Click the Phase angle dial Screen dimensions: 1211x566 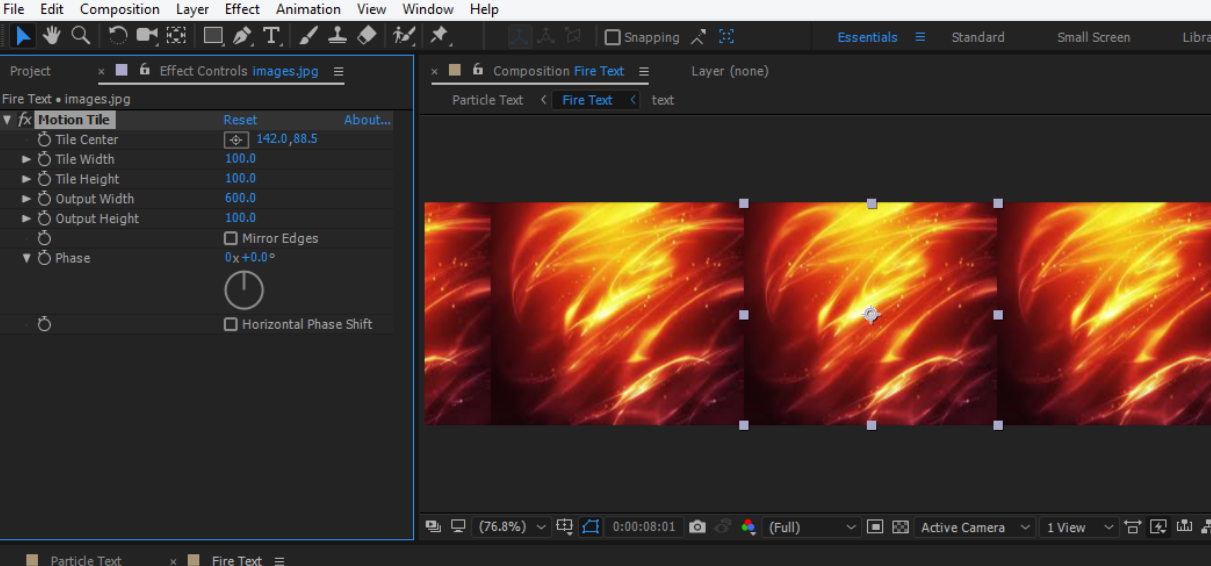[x=244, y=291]
